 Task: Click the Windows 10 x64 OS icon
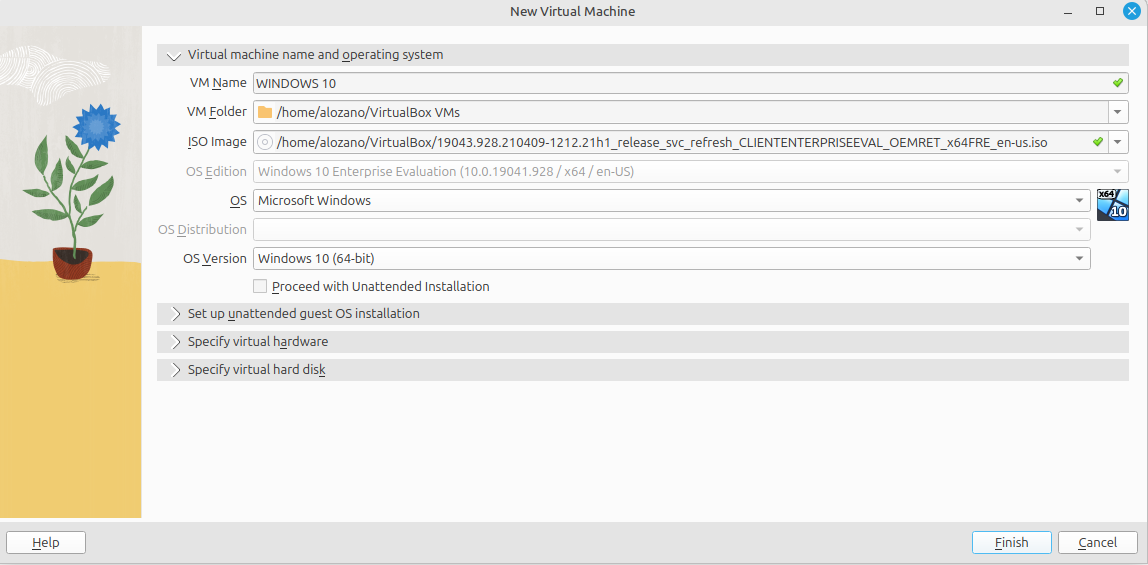[1112, 204]
